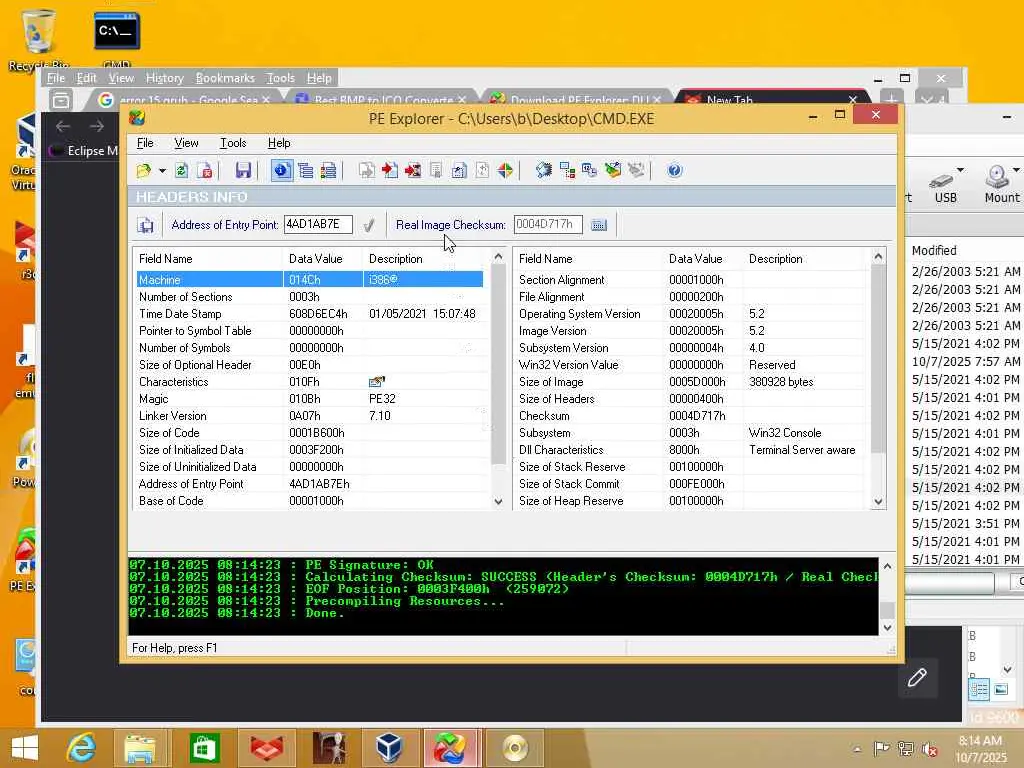The height and width of the screenshot is (768, 1024).
Task: Click the Windows Start button
Action: (25, 747)
